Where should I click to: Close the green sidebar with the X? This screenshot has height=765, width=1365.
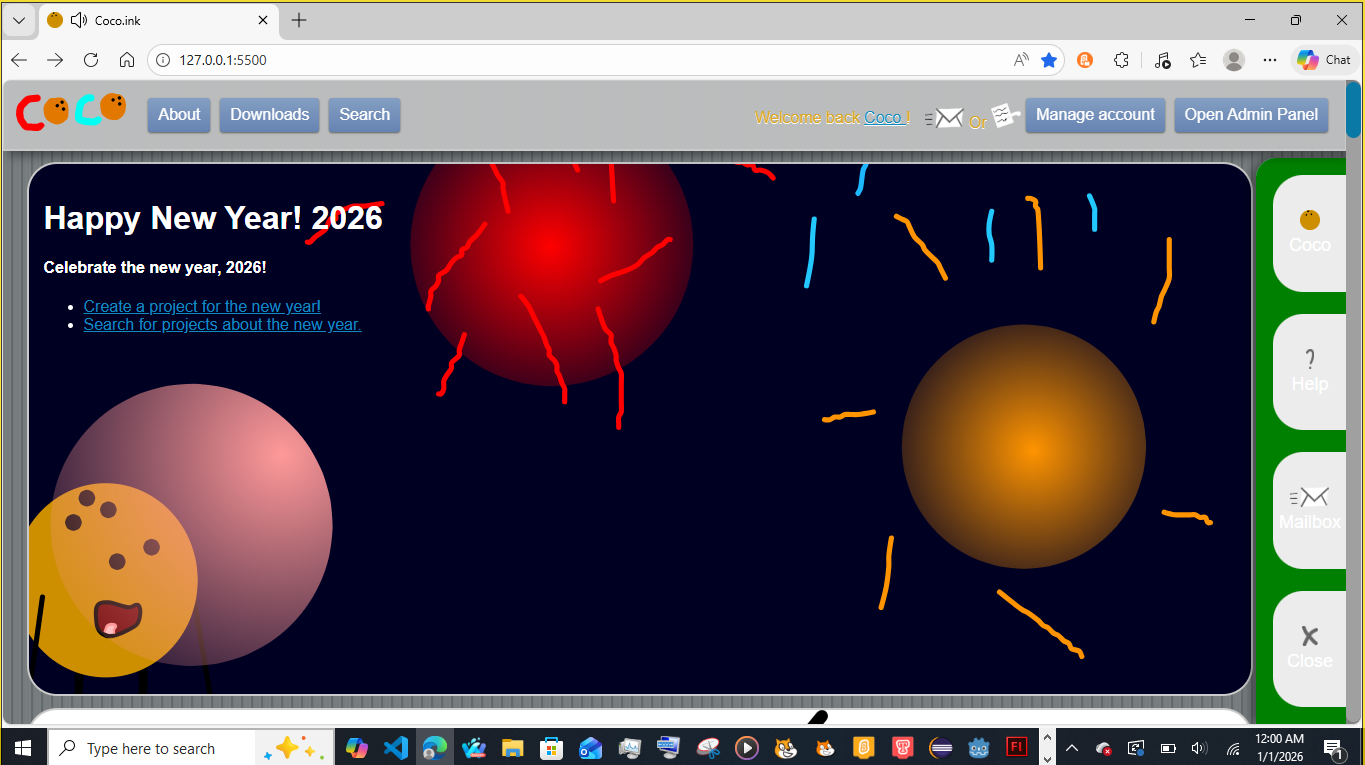pyautogui.click(x=1309, y=647)
